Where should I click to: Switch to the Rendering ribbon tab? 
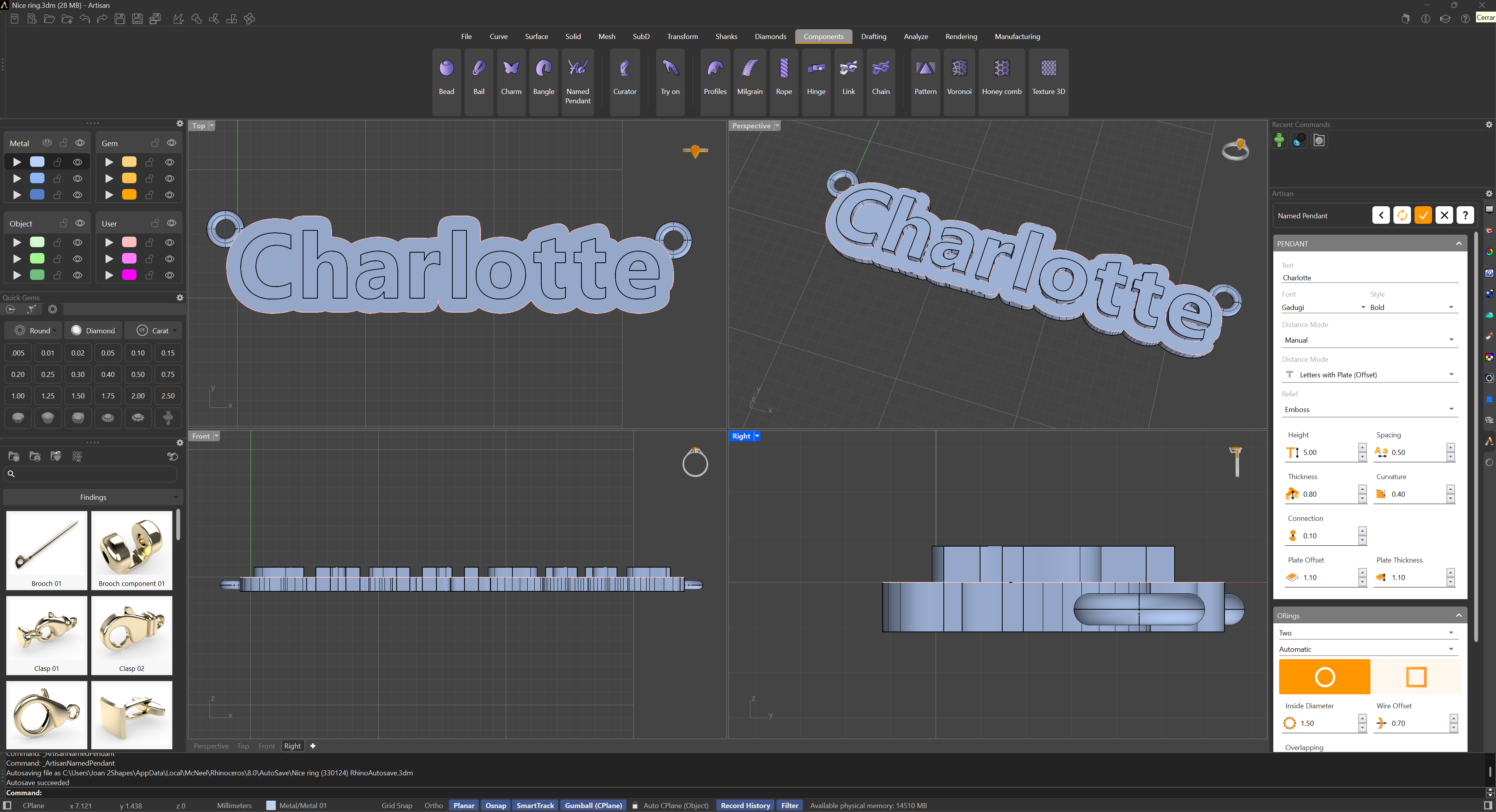click(x=961, y=37)
